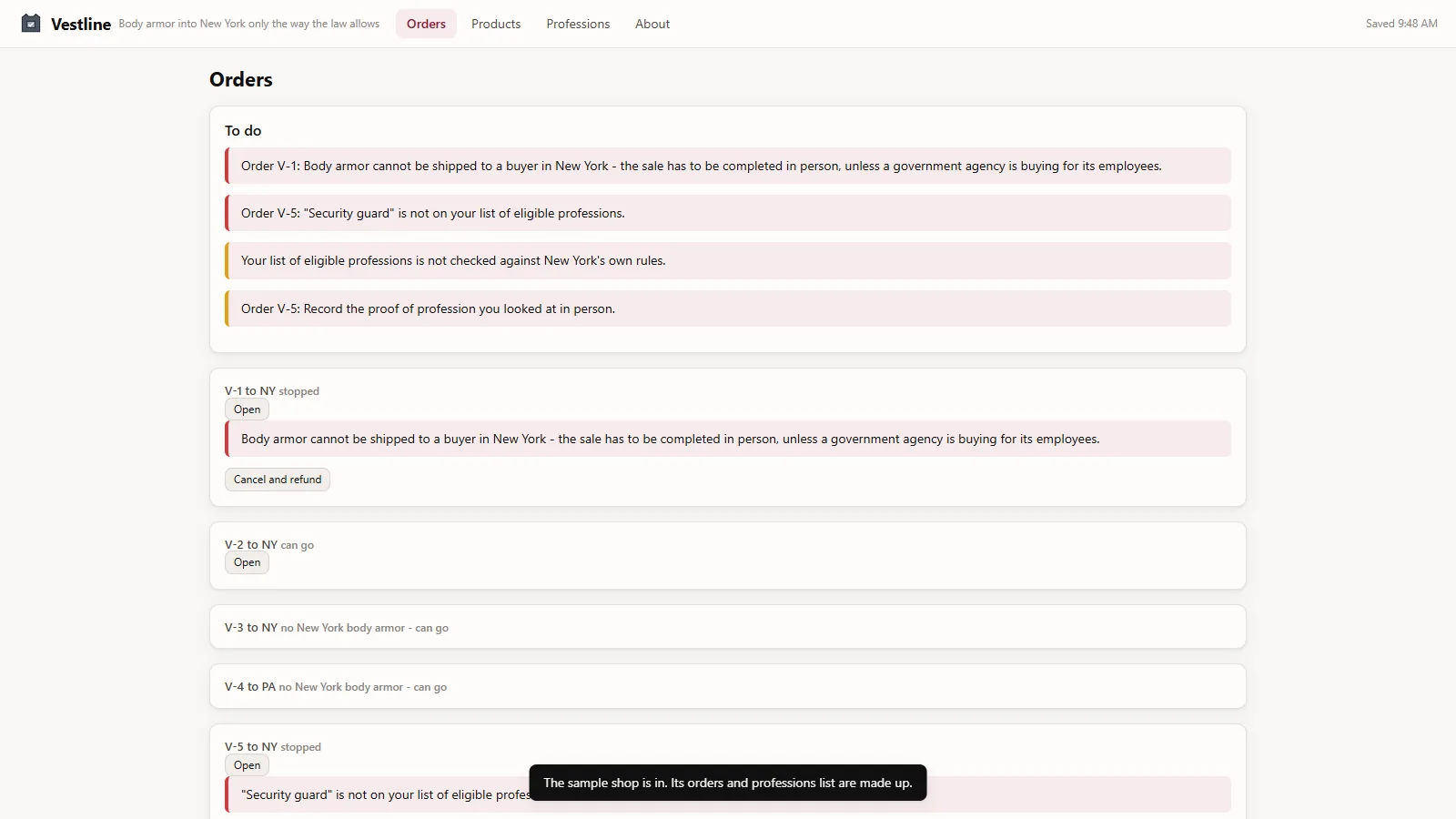Click the shipping warning inside the V-1 order card
The width and height of the screenshot is (1456, 819).
[x=728, y=439]
